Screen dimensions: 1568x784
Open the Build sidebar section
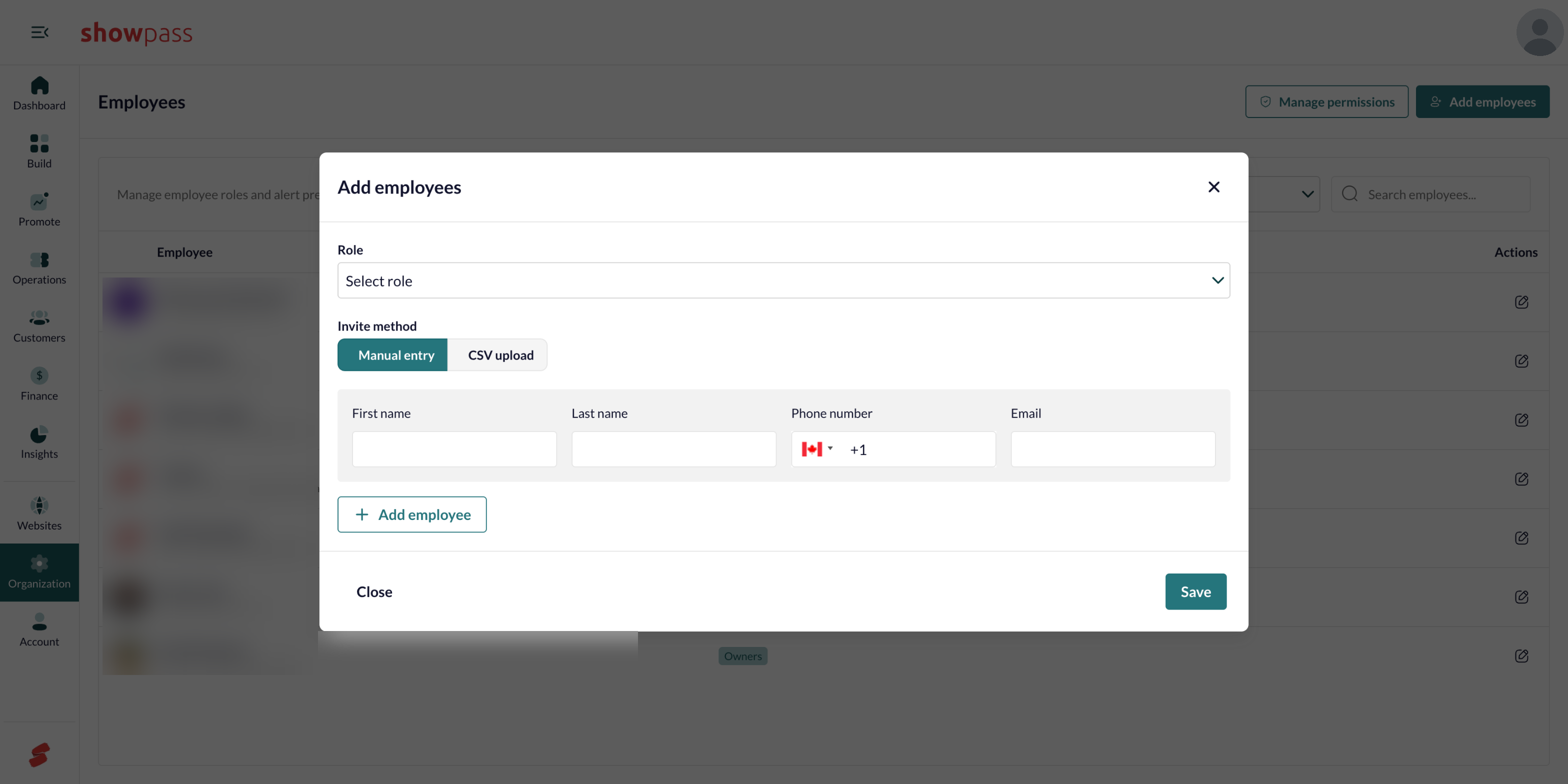(39, 151)
